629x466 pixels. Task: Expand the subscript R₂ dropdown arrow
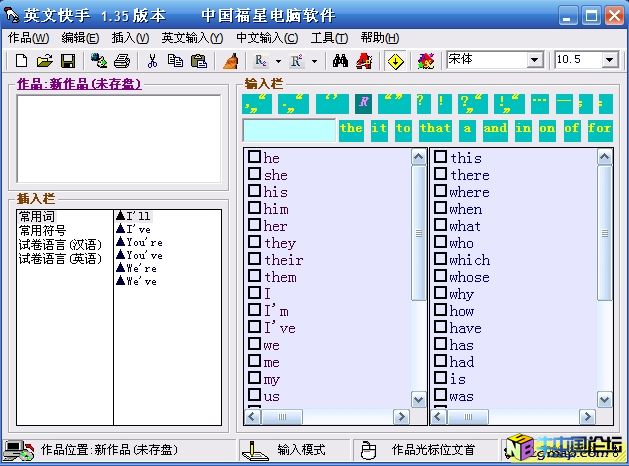coord(278,61)
